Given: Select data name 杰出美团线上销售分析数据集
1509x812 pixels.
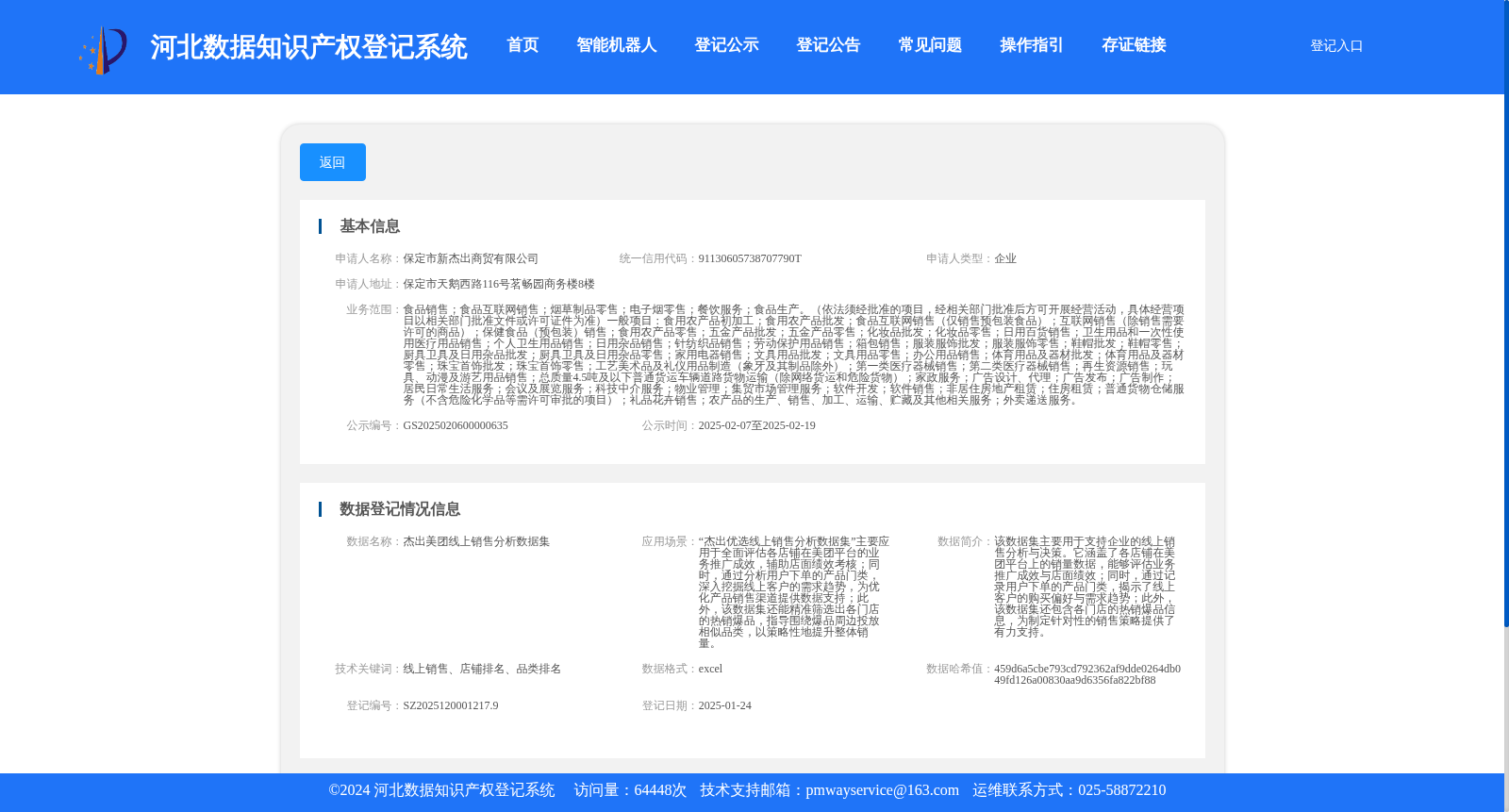Looking at the screenshot, I should 476,541.
